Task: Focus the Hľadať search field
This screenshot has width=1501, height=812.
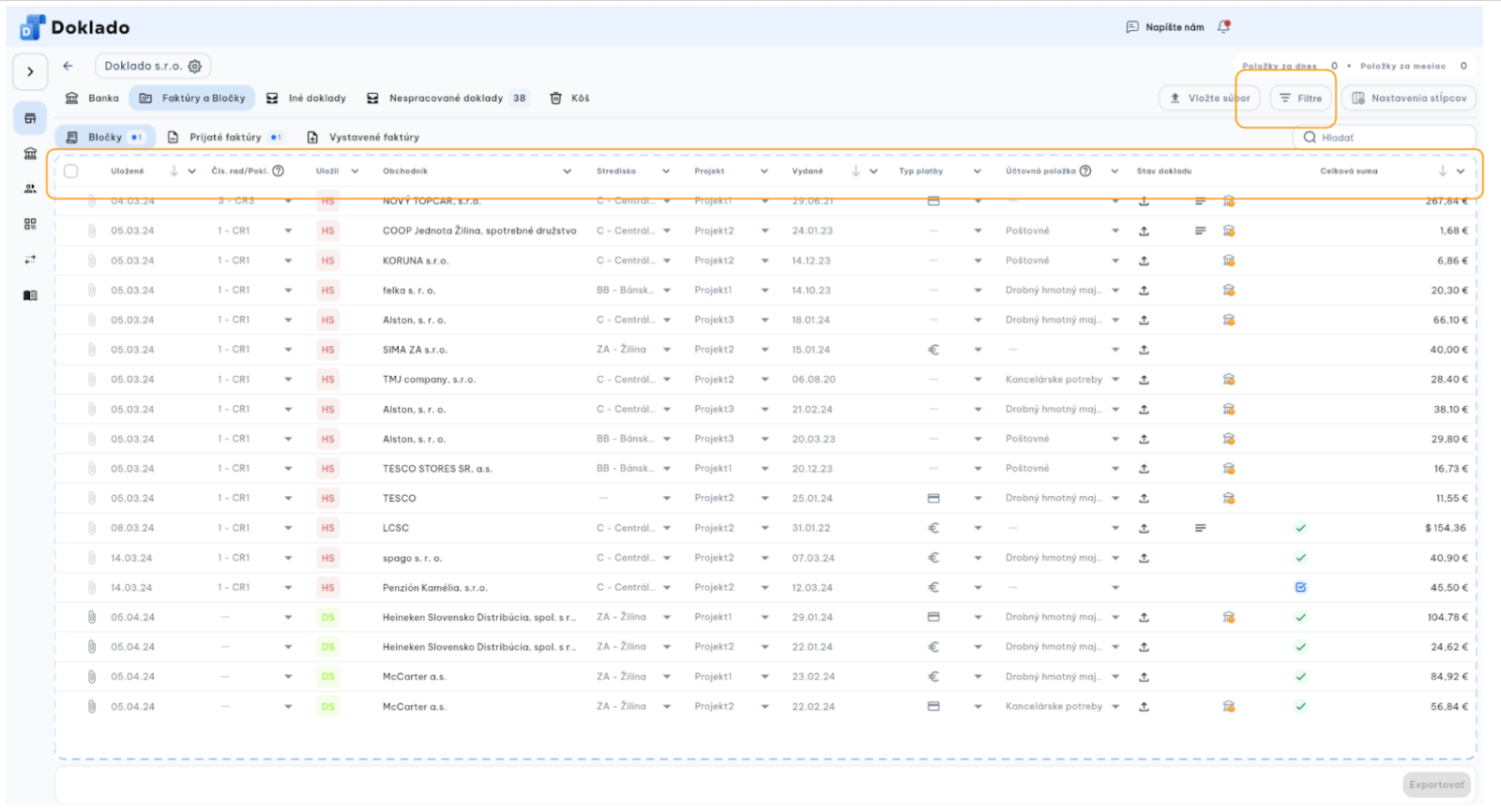Action: coord(1385,137)
